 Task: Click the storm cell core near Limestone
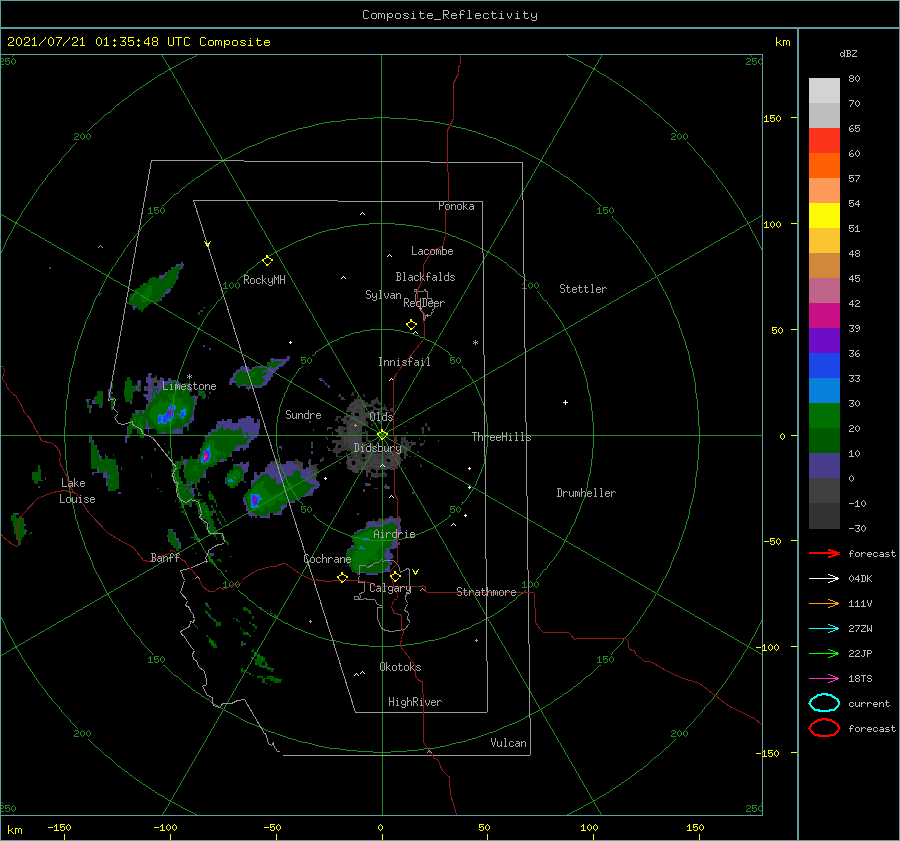click(x=170, y=413)
